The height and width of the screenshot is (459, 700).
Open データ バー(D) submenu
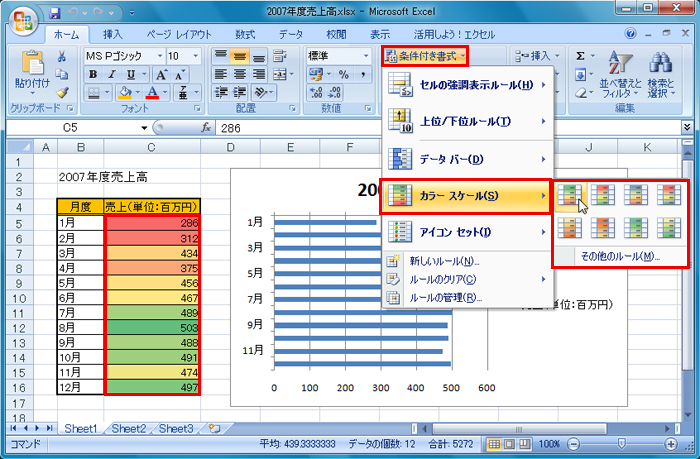click(x=467, y=159)
